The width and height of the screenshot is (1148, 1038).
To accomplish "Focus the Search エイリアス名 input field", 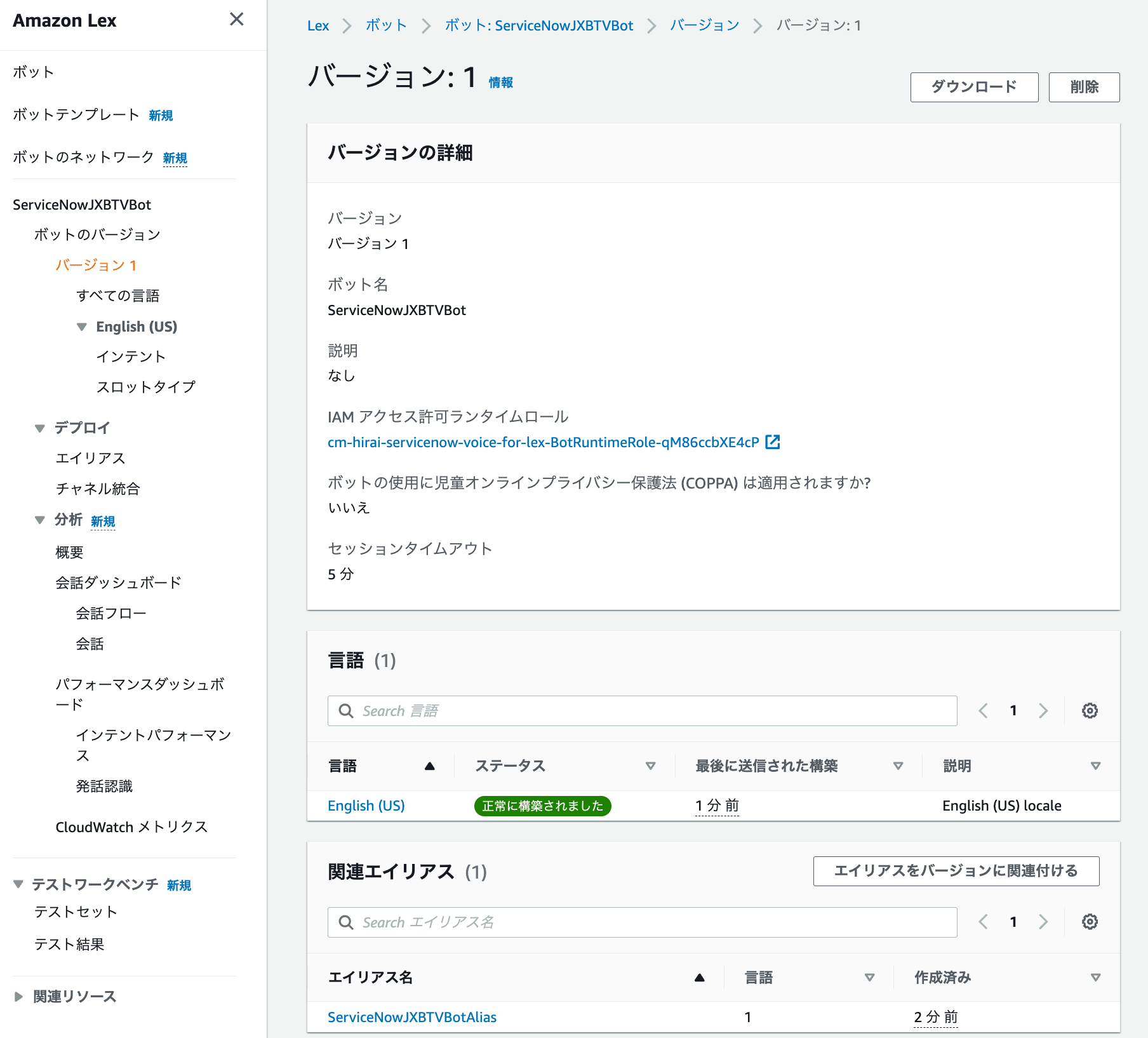I will 642,922.
